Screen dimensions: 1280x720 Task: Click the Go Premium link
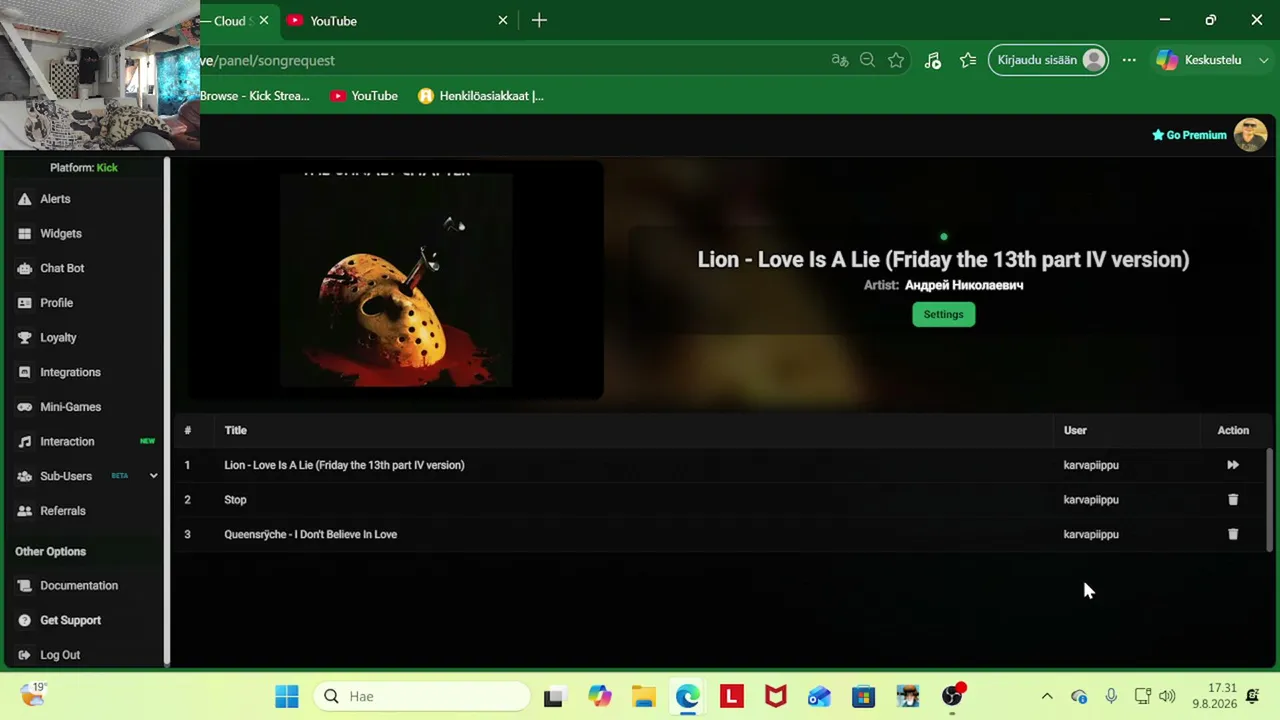coord(1189,135)
